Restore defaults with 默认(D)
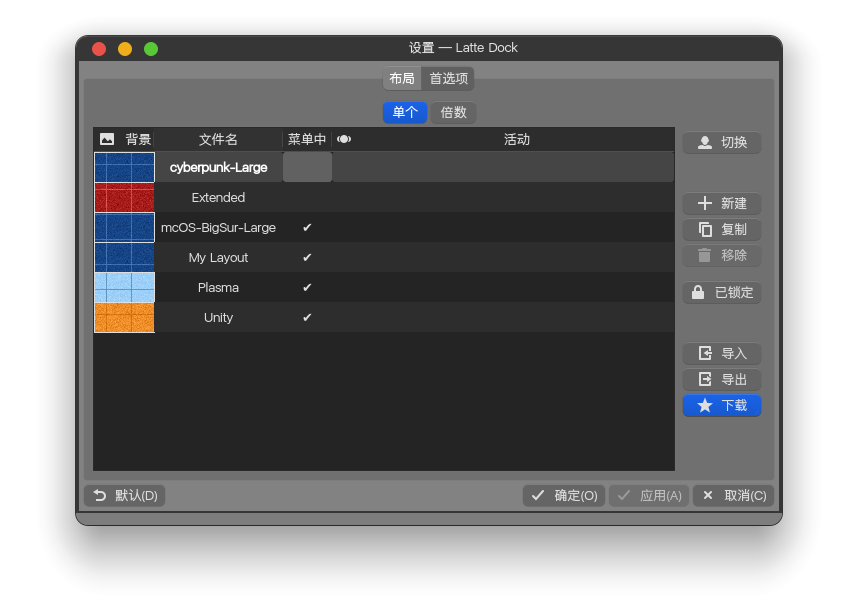Viewport: 858px width, 611px height. click(x=125, y=496)
